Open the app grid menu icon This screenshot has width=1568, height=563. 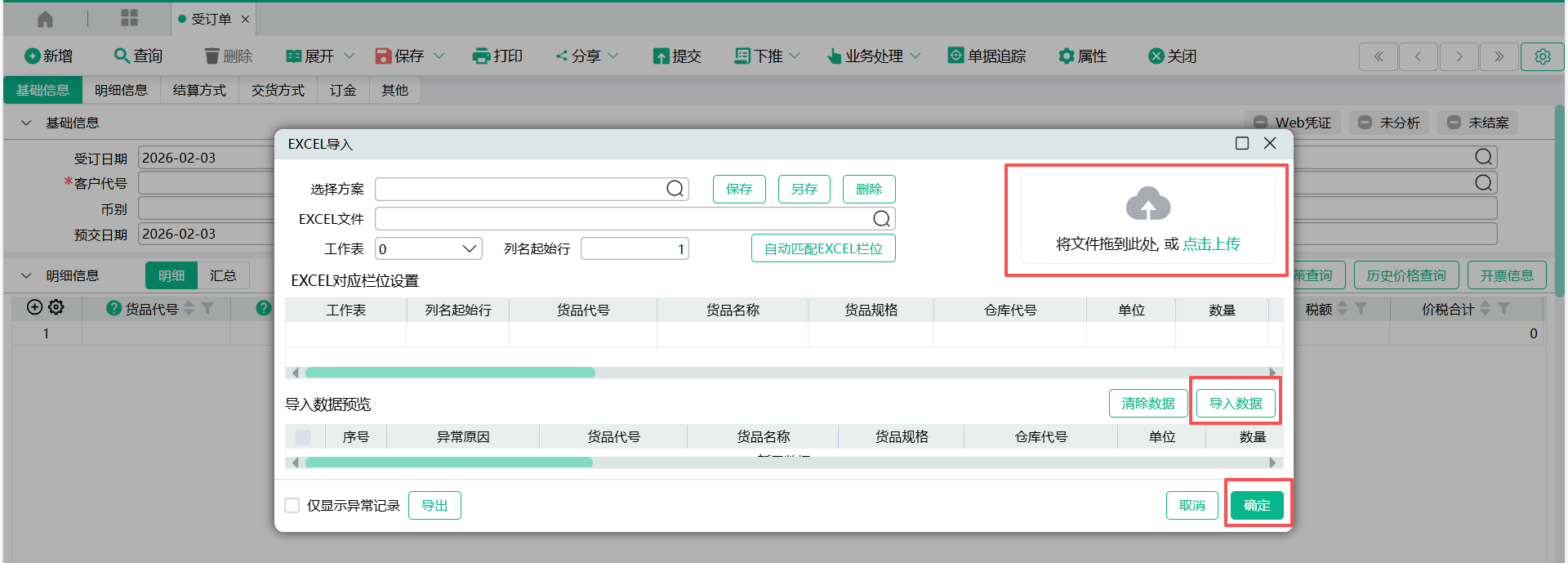129,18
